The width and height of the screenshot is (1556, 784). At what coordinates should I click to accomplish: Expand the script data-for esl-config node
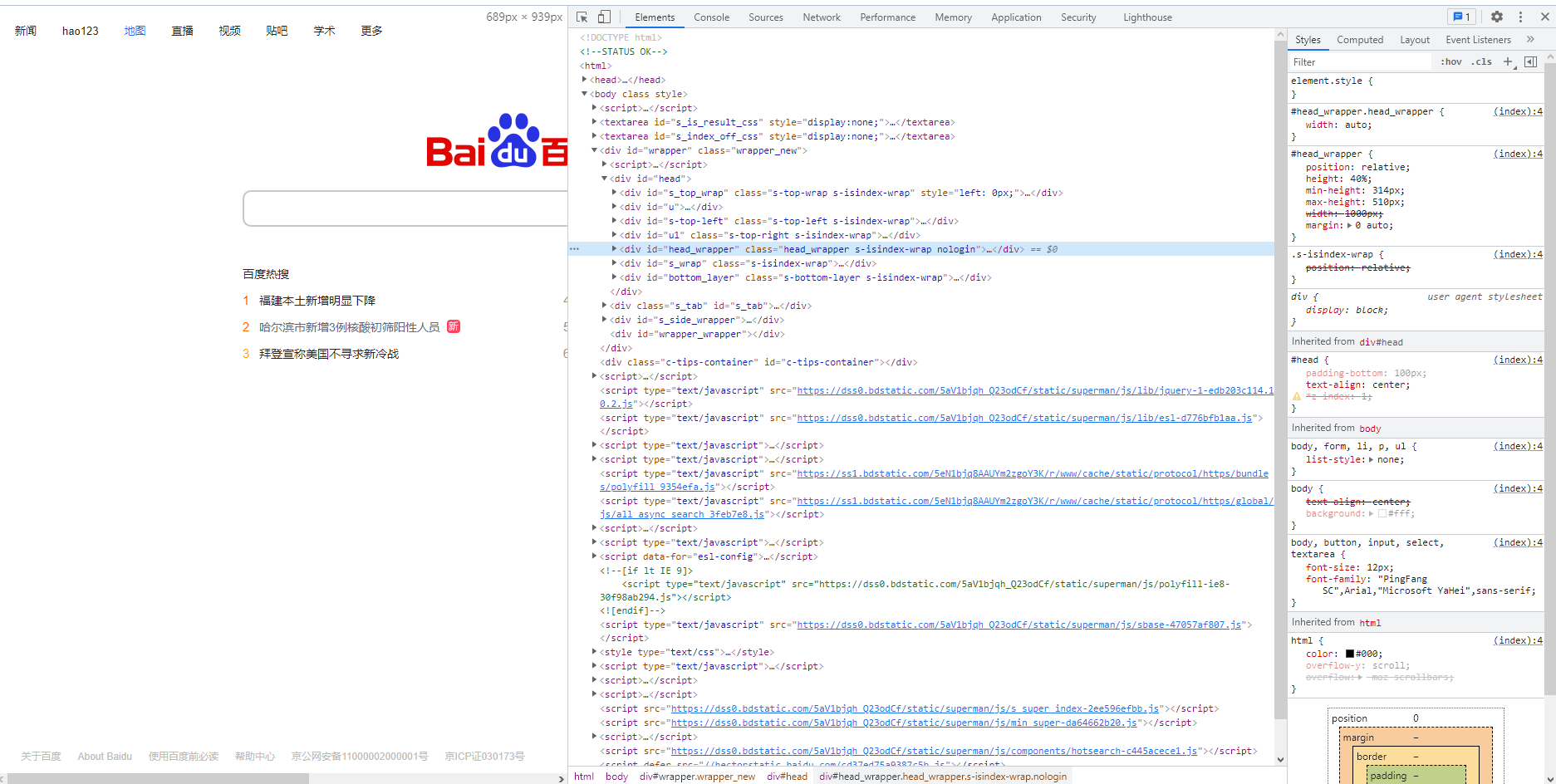(595, 556)
